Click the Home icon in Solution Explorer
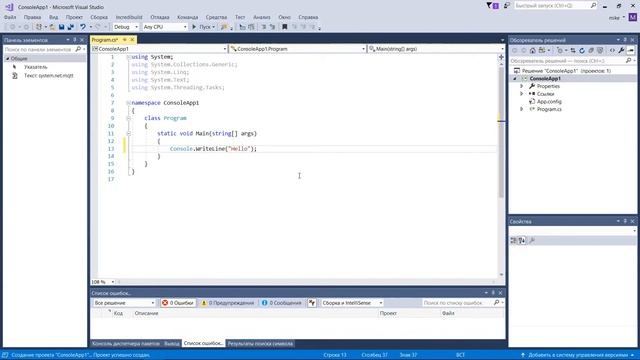Image resolution: width=640 pixels, height=360 pixels. click(x=533, y=51)
